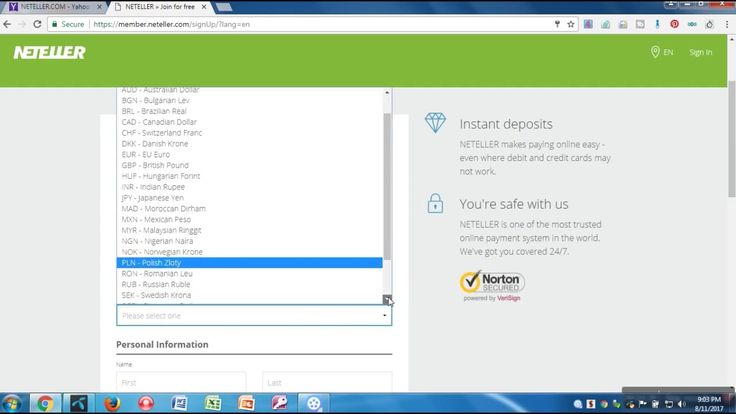The image size is (736, 414).
Task: Click the Norton Secured badge
Action: pyautogui.click(x=492, y=285)
